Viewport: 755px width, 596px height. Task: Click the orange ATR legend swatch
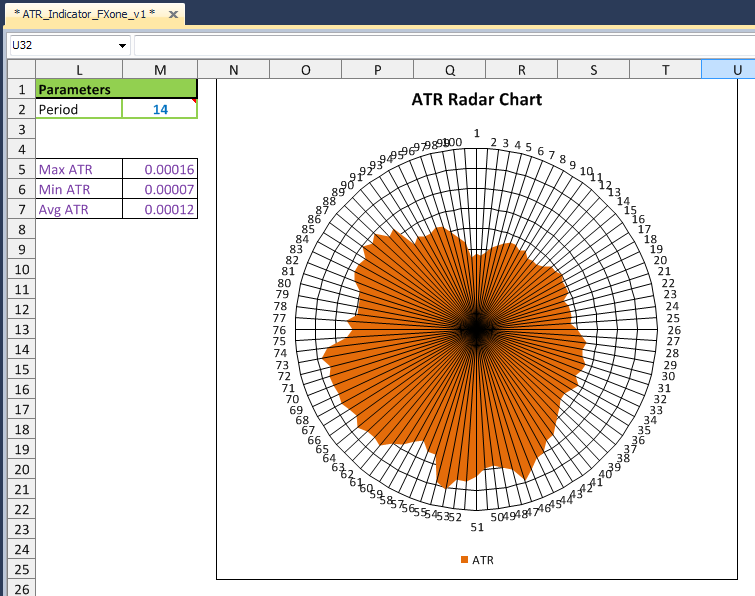464,560
